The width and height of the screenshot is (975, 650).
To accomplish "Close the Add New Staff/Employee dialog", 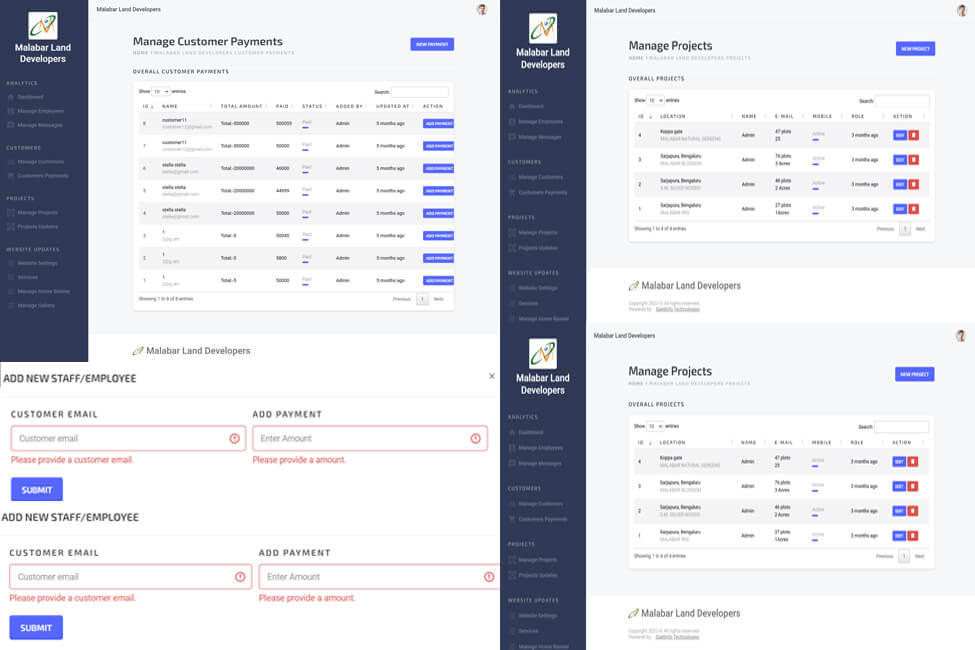I will [x=491, y=376].
